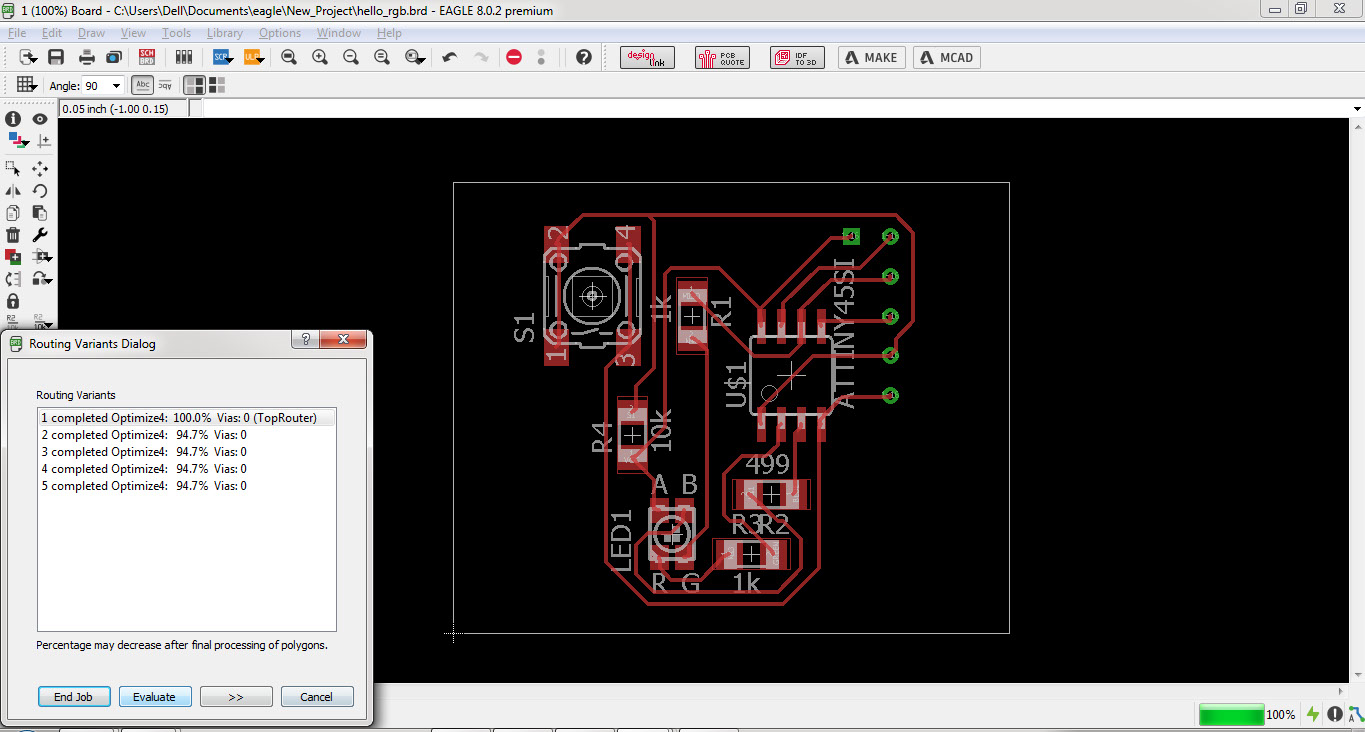Click the MCAD button
The height and width of the screenshot is (732, 1365).
(946, 57)
